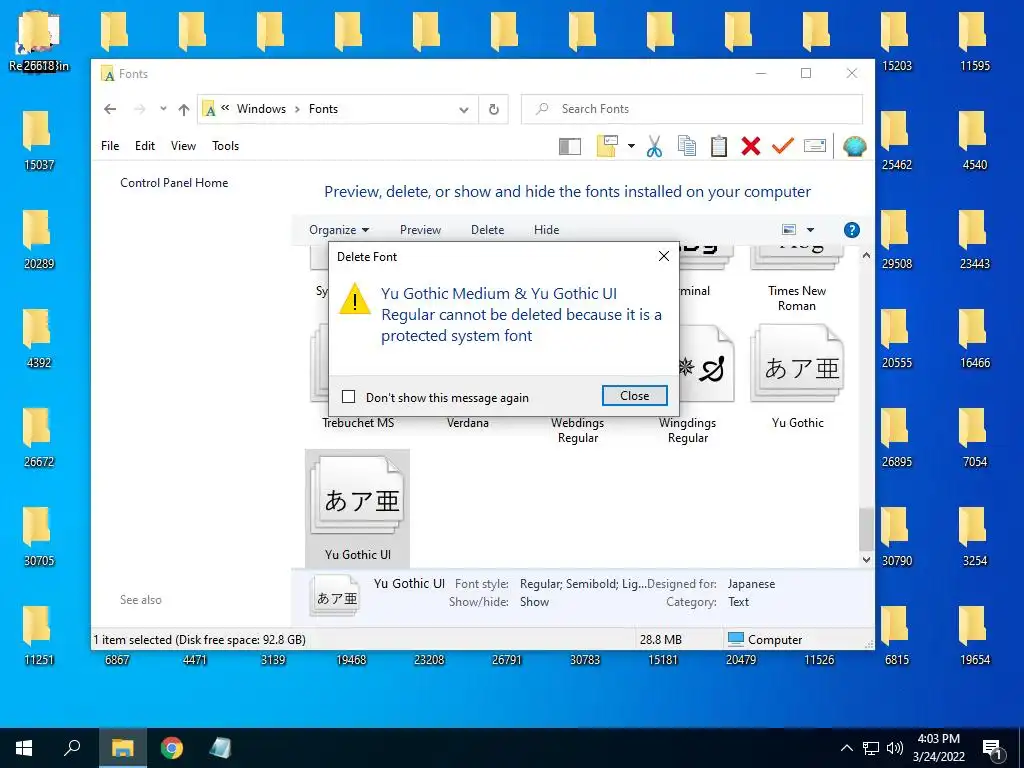Viewport: 1024px width, 768px height.
Task: Open the Windows Start menu
Action: pos(24,748)
